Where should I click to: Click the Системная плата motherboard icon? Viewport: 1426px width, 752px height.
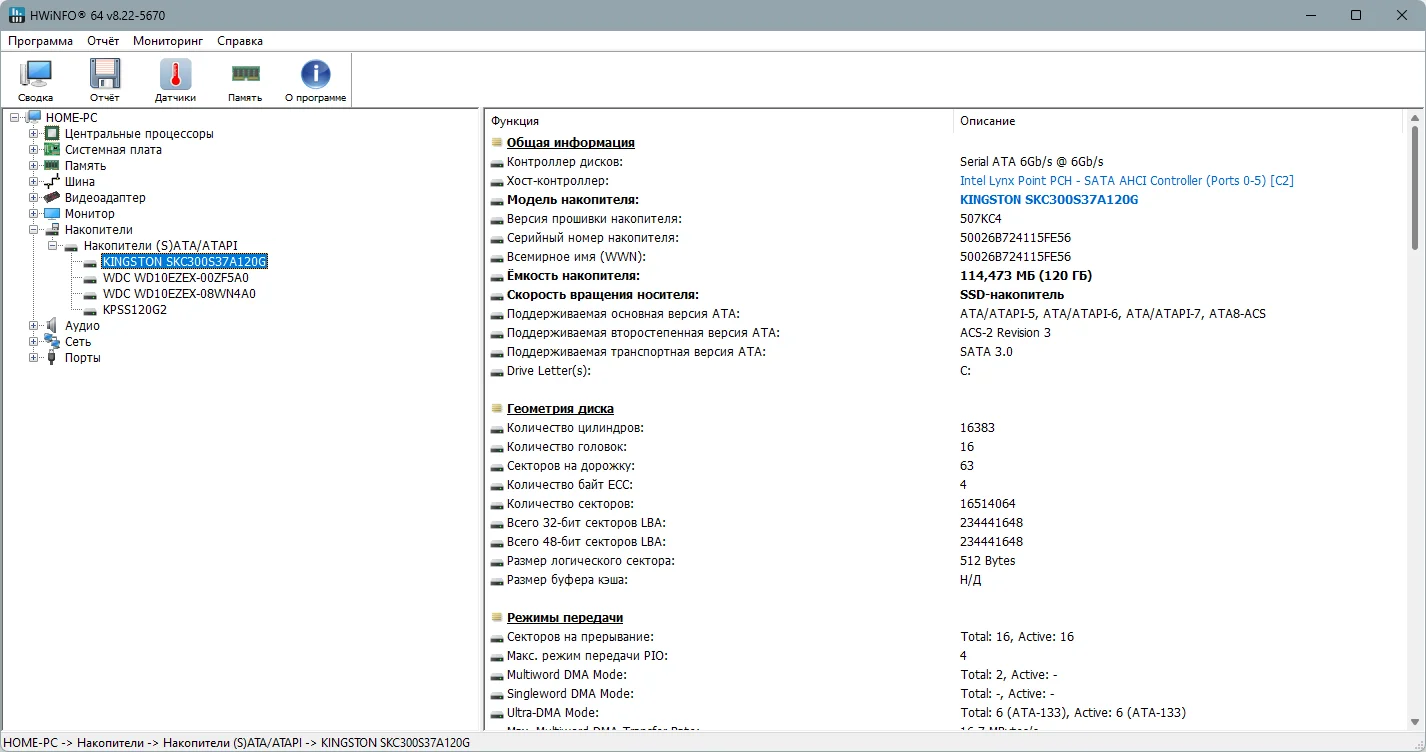tap(52, 150)
